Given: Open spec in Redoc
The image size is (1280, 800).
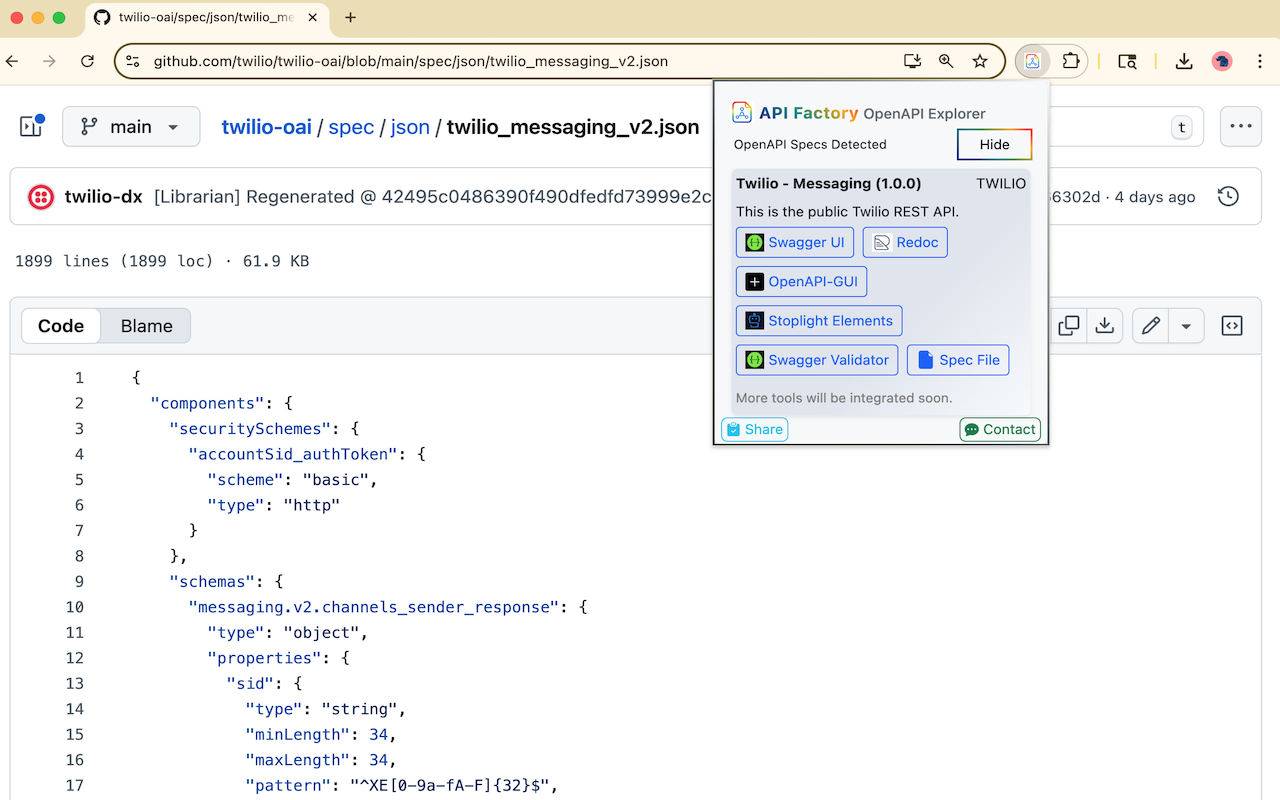Looking at the screenshot, I should [x=905, y=242].
